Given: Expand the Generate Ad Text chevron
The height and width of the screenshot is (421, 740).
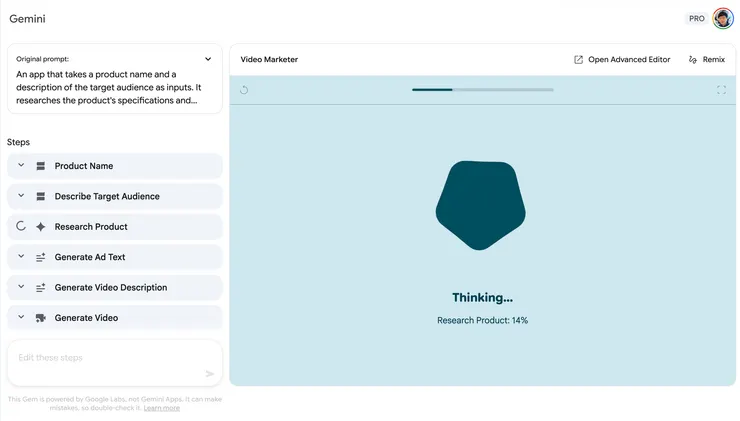Looking at the screenshot, I should [21, 257].
